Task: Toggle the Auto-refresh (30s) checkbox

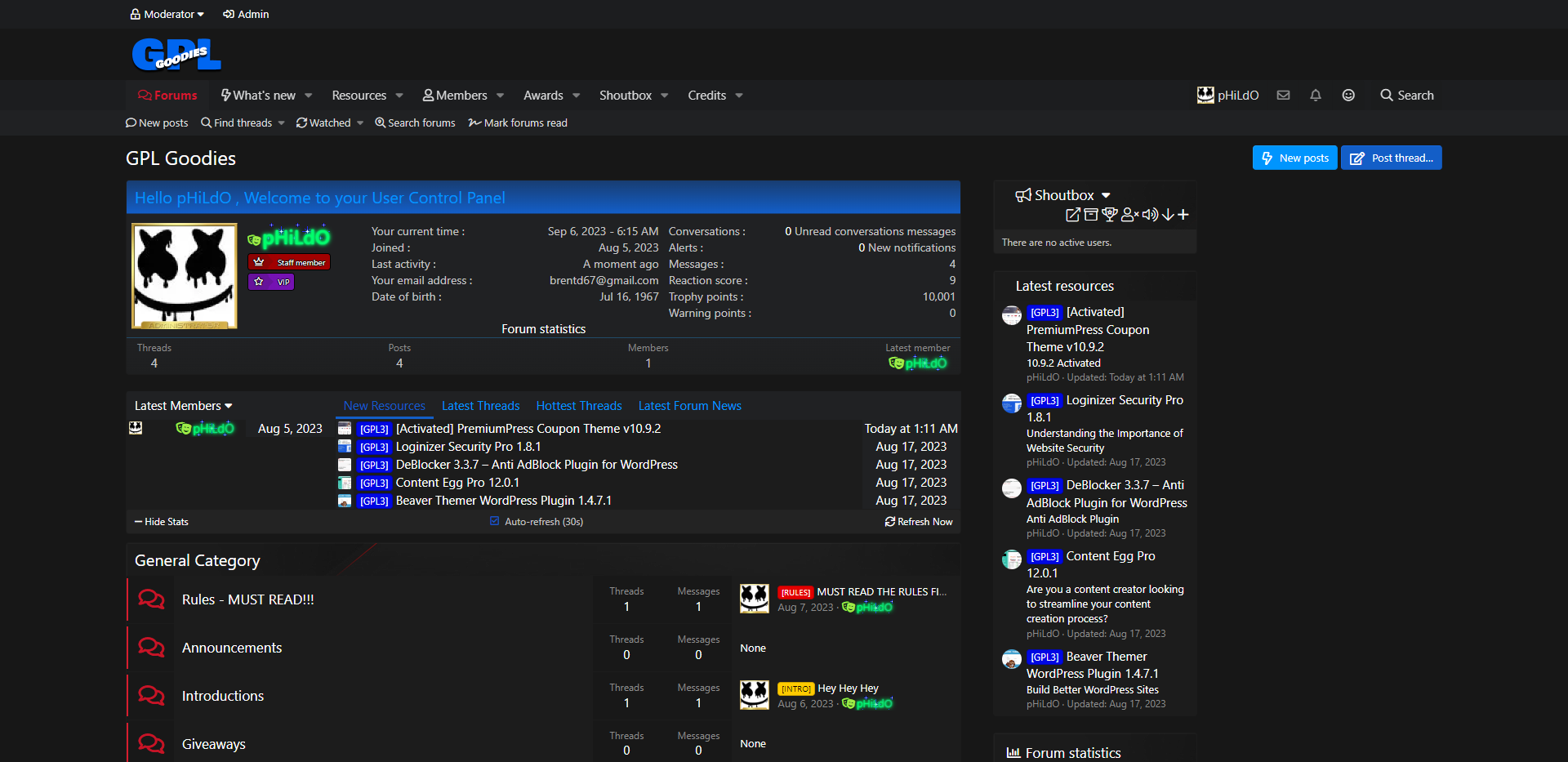Action: [494, 521]
